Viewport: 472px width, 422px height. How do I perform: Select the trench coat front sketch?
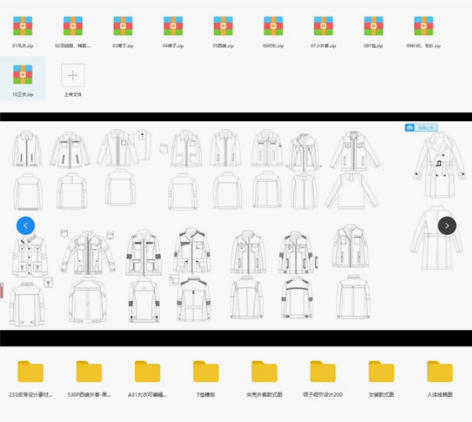[439, 165]
